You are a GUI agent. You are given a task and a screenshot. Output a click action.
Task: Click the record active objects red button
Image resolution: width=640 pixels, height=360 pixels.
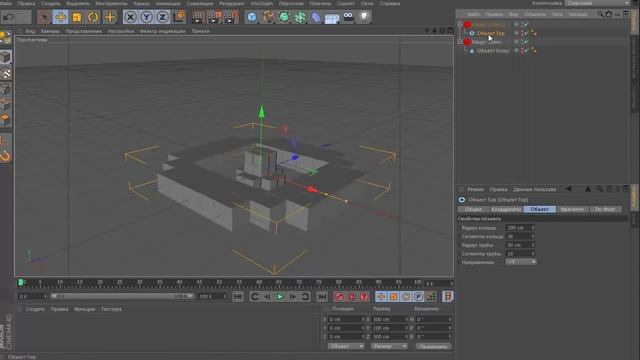tap(339, 297)
